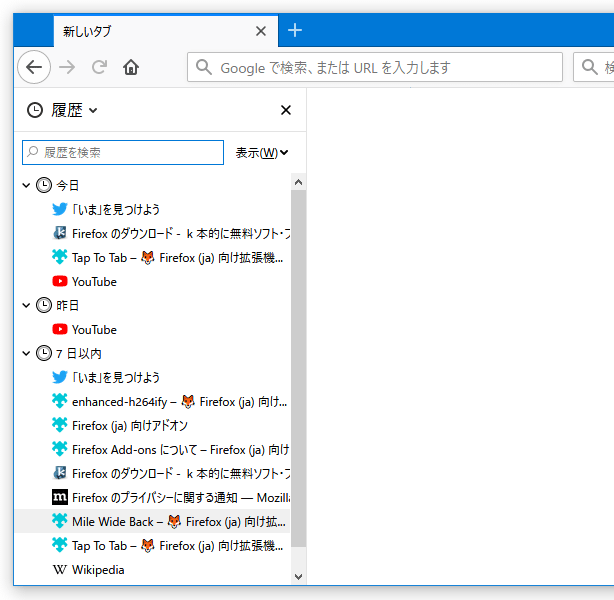Screen dimensions: 614x600
Task: Click the magnifier icon in address bar
Action: click(x=204, y=67)
